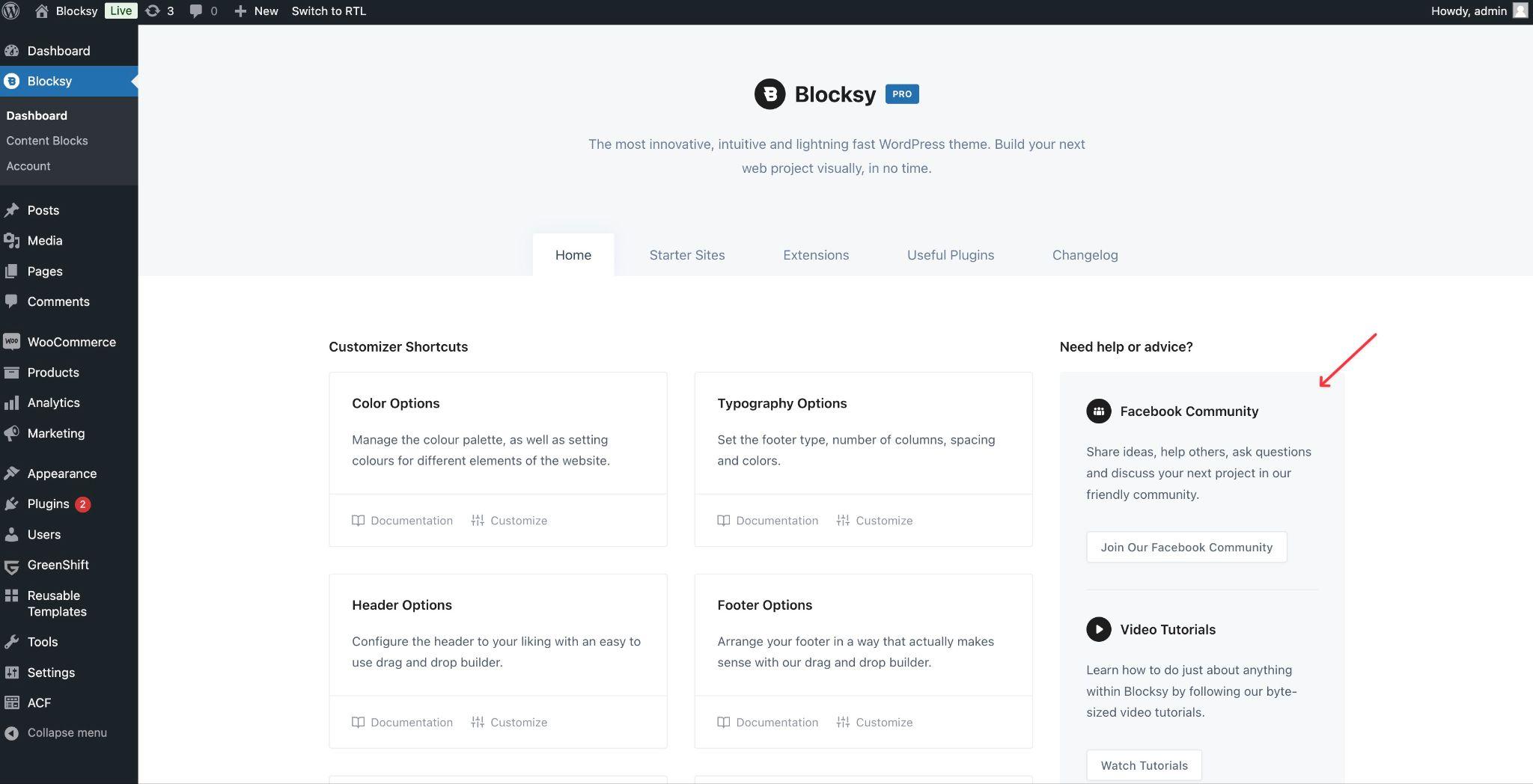Click Customize link for Typography Options

point(874,521)
